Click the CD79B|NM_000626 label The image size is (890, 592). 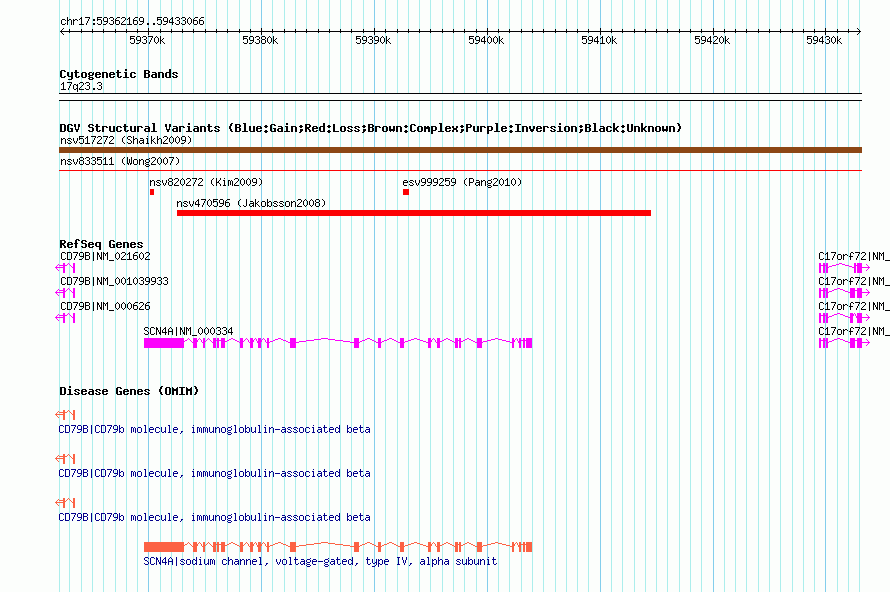(105, 306)
